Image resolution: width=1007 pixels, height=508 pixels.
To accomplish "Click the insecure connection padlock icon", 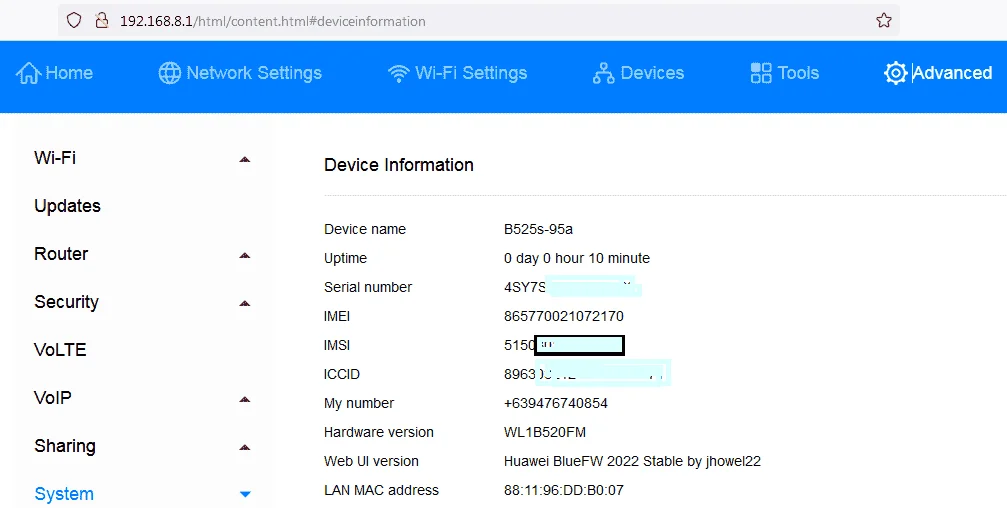I will 101,21.
